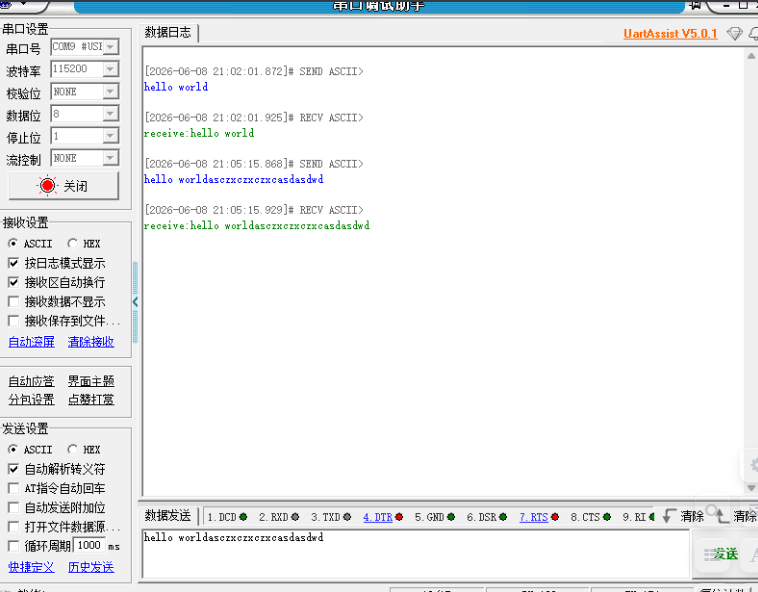Open the 历史发送 link
This screenshot has height=592, width=758.
click(x=91, y=567)
